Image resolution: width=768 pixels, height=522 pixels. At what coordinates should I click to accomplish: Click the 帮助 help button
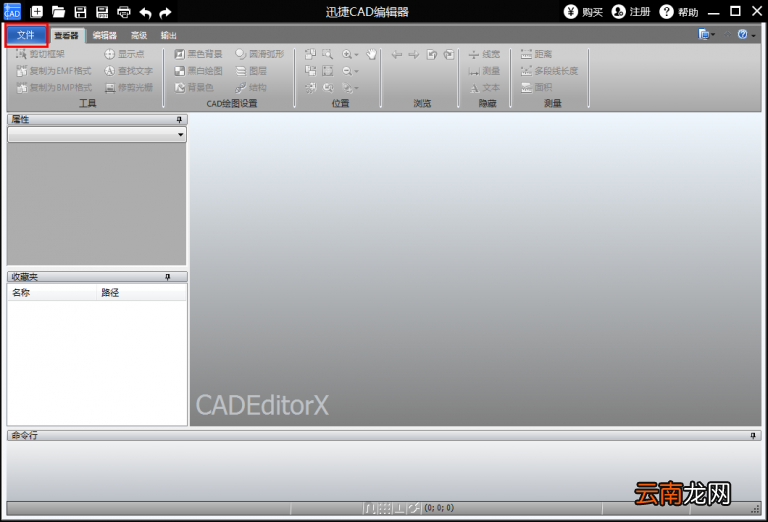coord(679,11)
